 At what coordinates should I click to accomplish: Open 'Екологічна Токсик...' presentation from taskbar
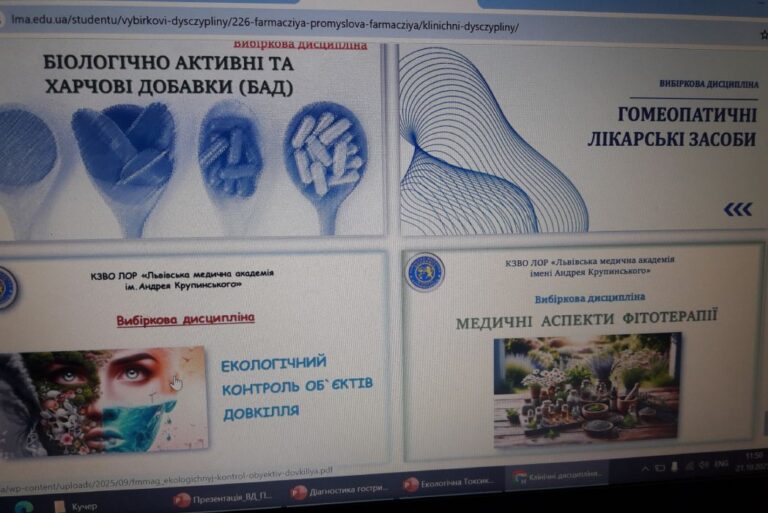pyautogui.click(x=449, y=483)
